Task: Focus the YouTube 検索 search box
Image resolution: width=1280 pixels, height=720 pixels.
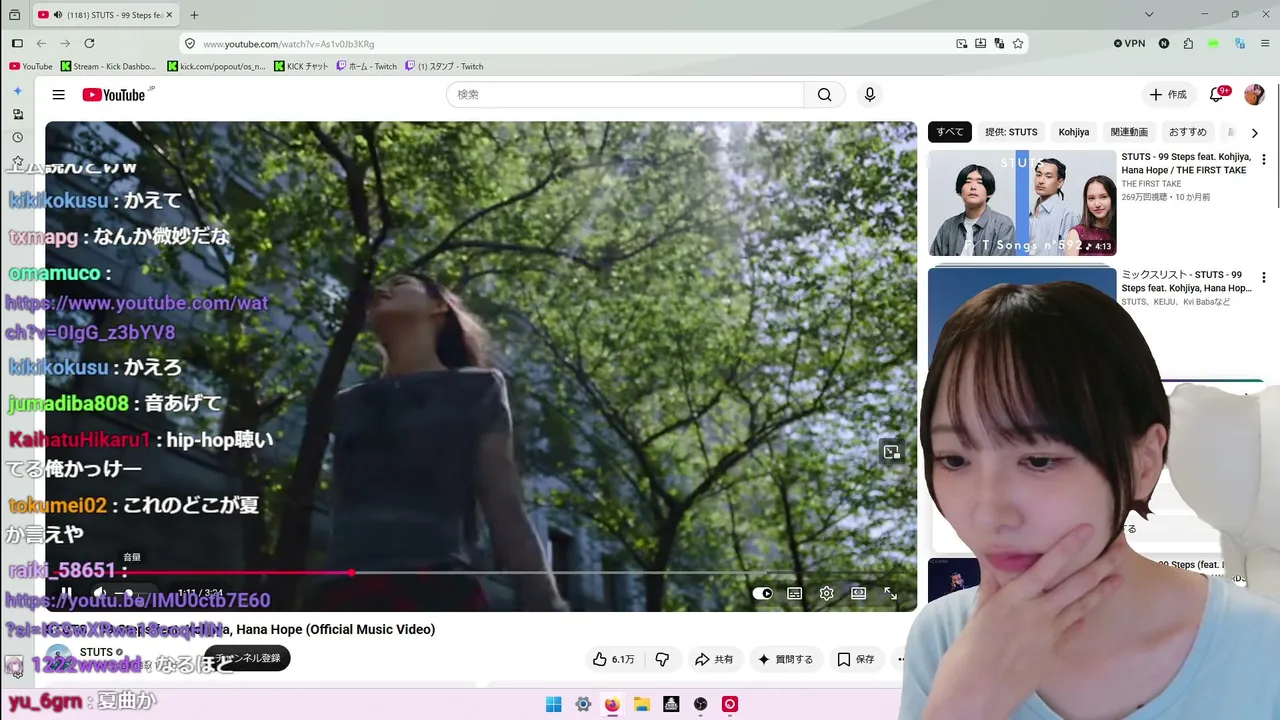Action: tap(625, 95)
